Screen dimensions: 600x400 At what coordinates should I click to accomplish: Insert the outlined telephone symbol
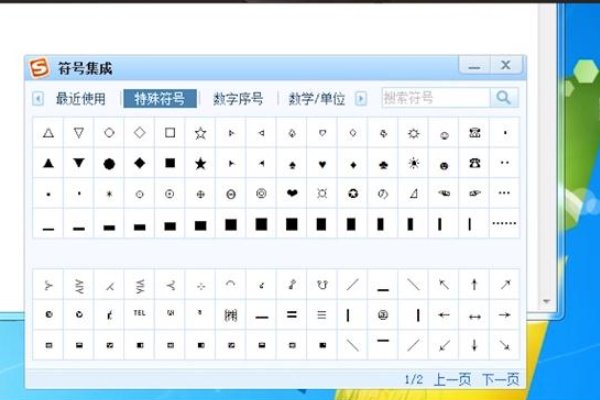pyautogui.click(x=474, y=133)
